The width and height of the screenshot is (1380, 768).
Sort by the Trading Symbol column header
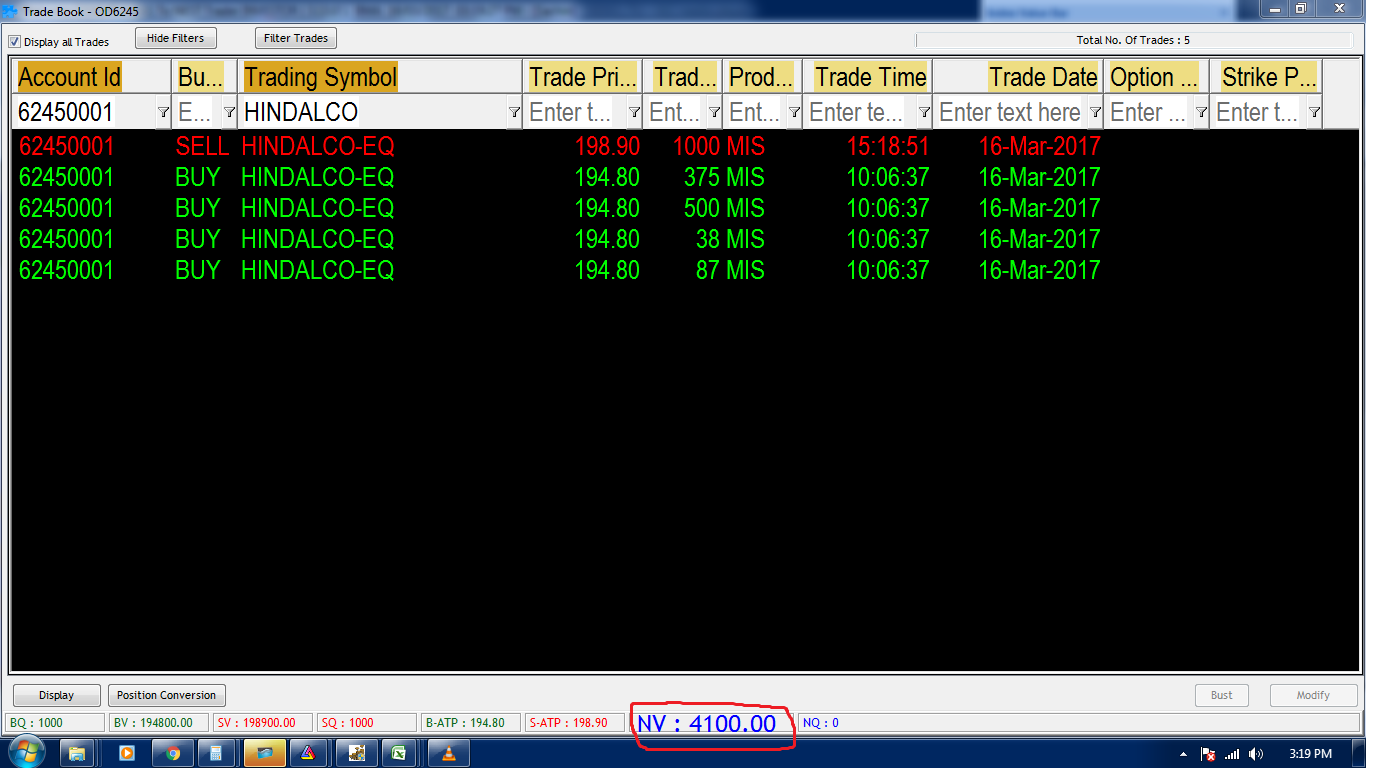click(x=381, y=77)
